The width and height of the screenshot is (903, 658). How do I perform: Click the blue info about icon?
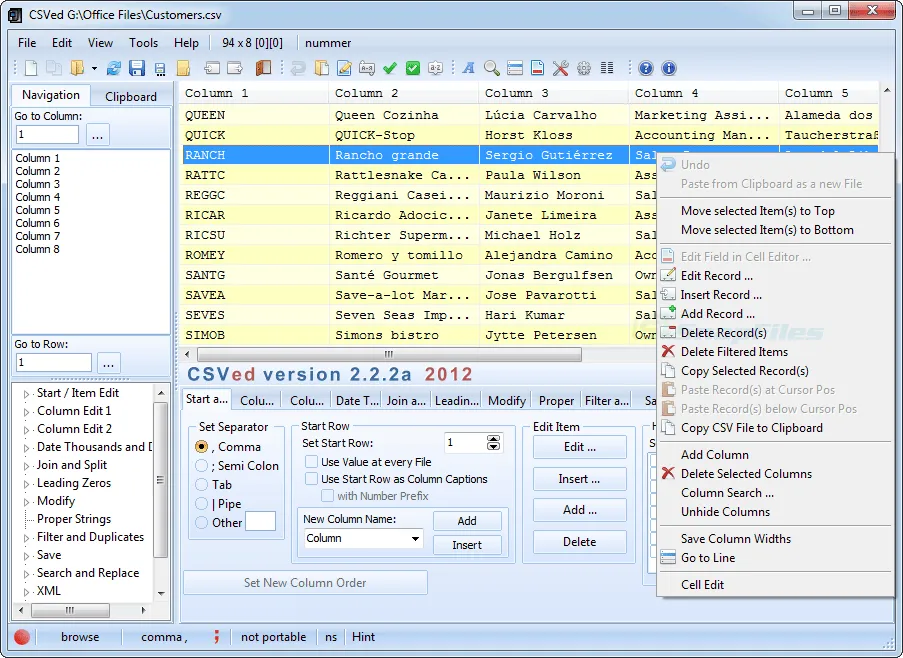pyautogui.click(x=669, y=68)
